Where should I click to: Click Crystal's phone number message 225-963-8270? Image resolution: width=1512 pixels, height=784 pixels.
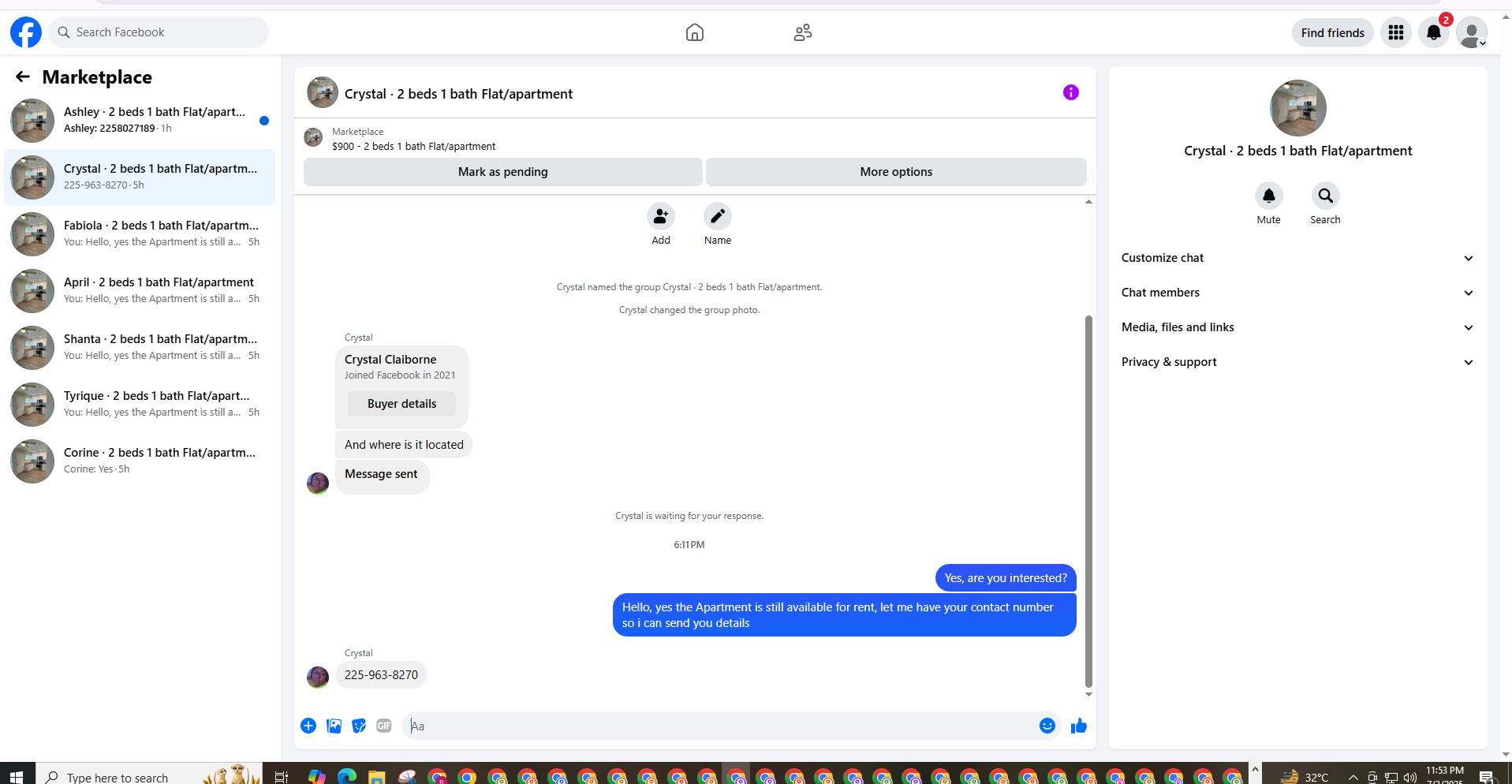[381, 675]
